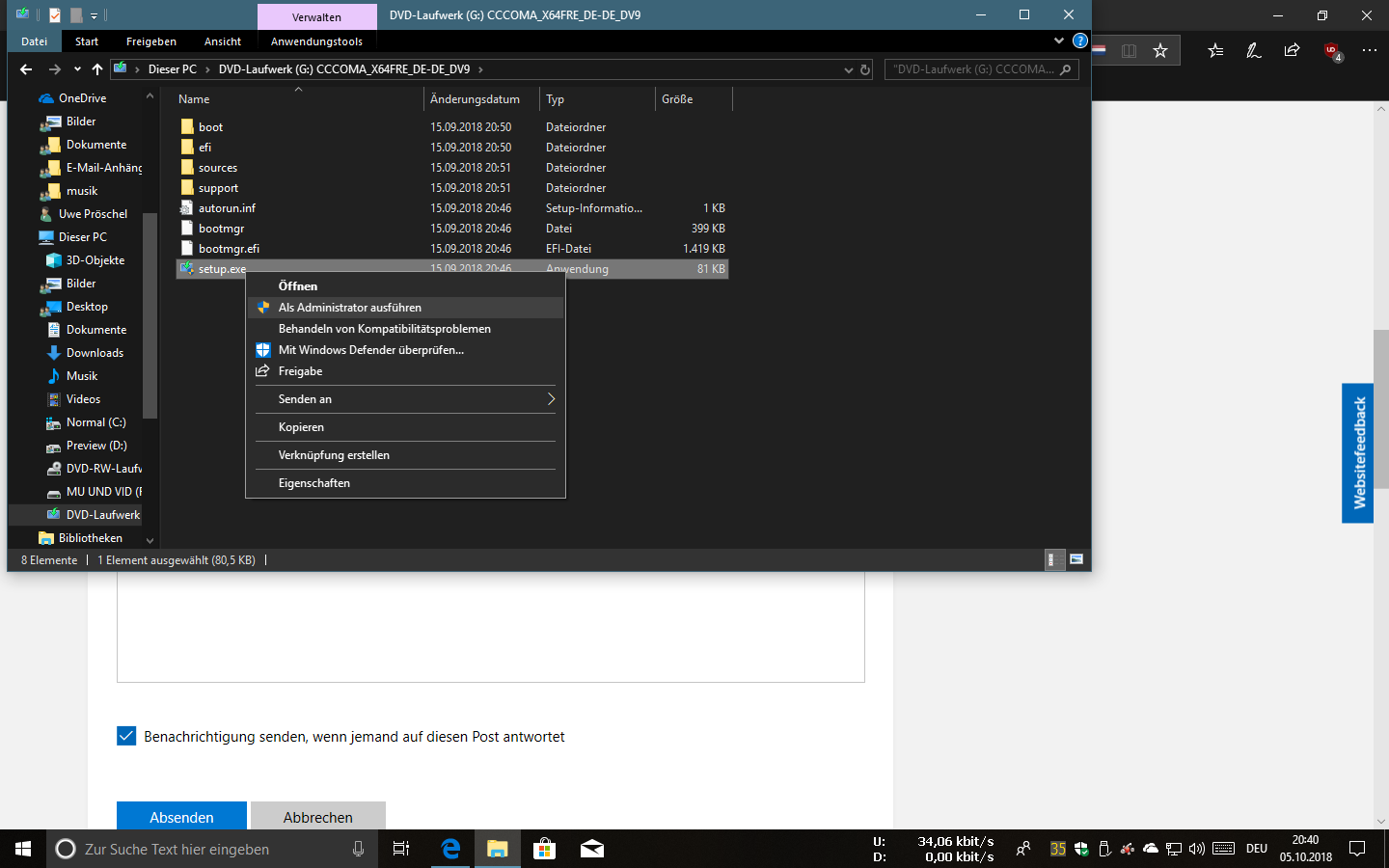Open Normal (C:) drive in navigation pane
Viewport: 1389px width, 868px height.
point(95,422)
